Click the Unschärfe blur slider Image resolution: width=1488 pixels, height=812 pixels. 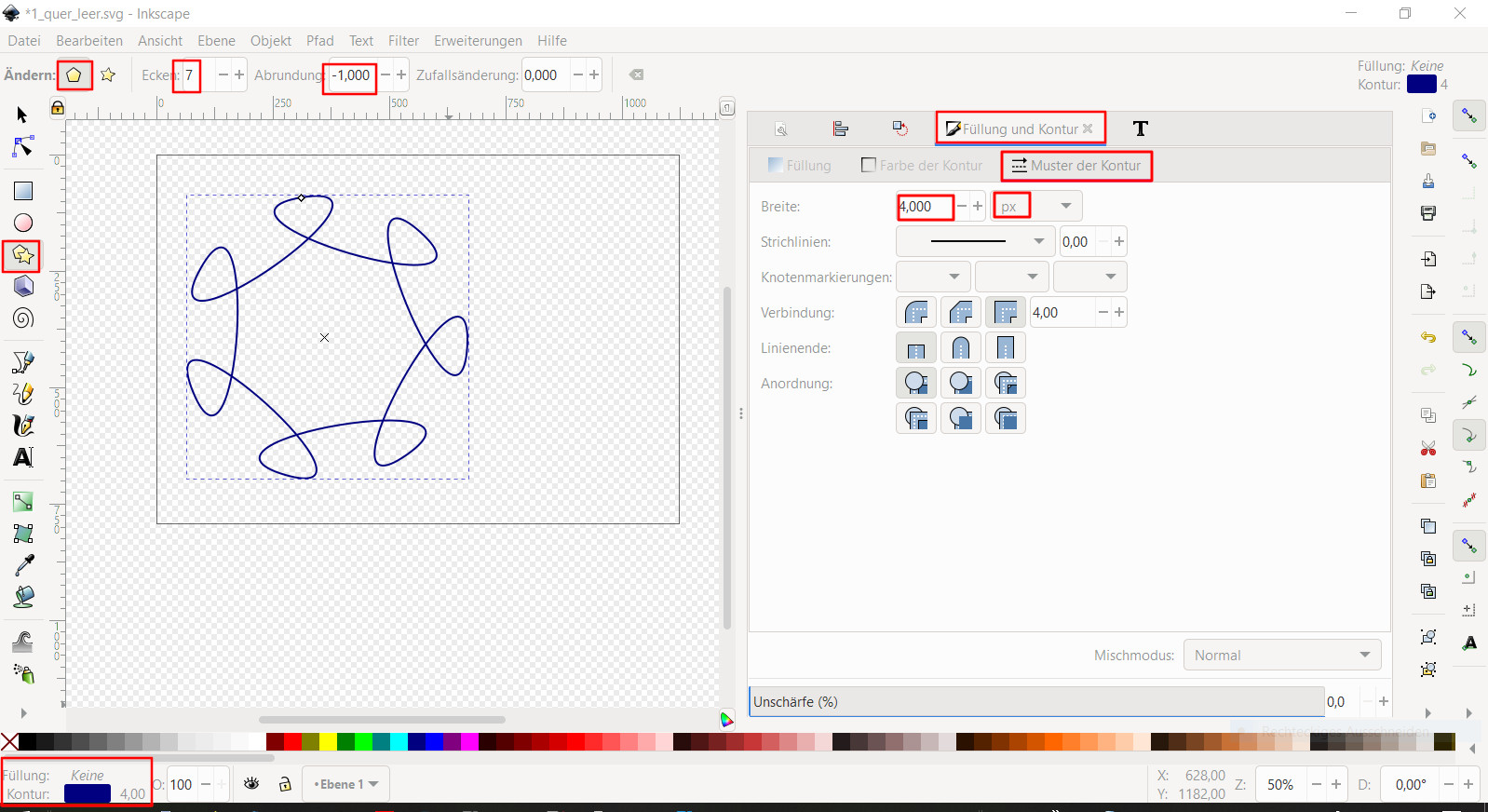coord(1037,701)
